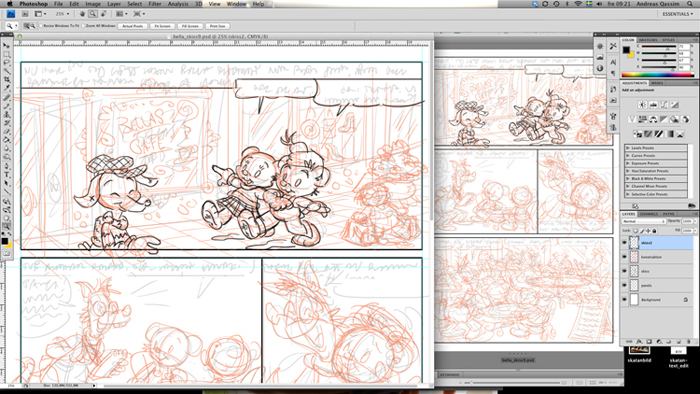
Task: Switch to the Channels tab
Action: [649, 214]
